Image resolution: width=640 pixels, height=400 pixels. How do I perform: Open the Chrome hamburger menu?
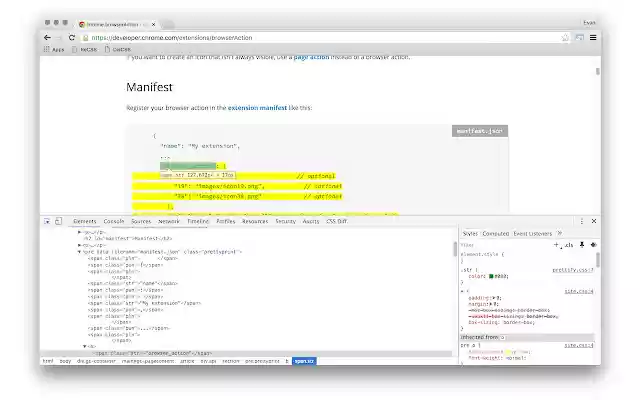pyautogui.click(x=593, y=38)
